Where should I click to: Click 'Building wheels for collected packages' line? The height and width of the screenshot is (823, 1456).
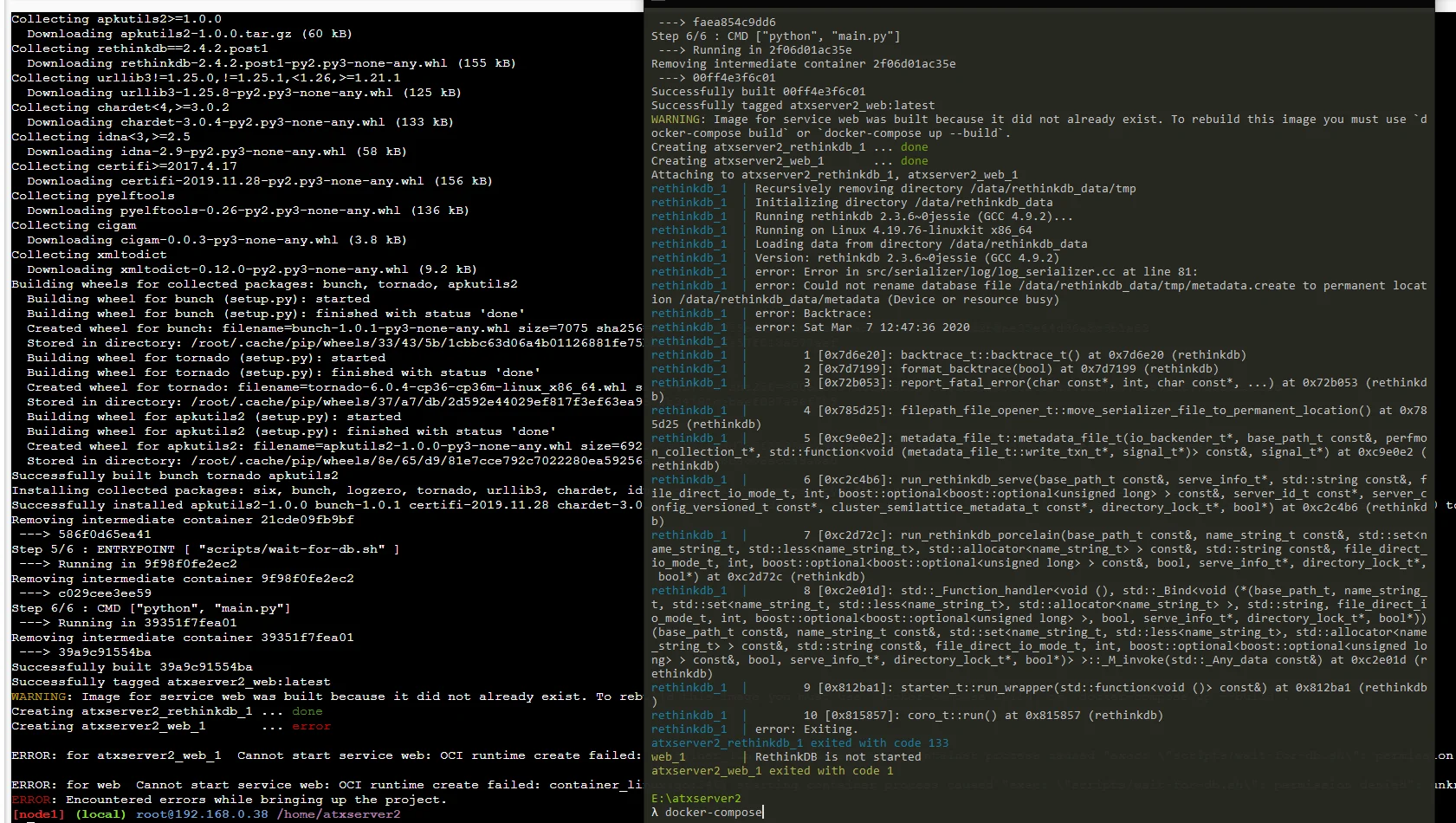264,284
